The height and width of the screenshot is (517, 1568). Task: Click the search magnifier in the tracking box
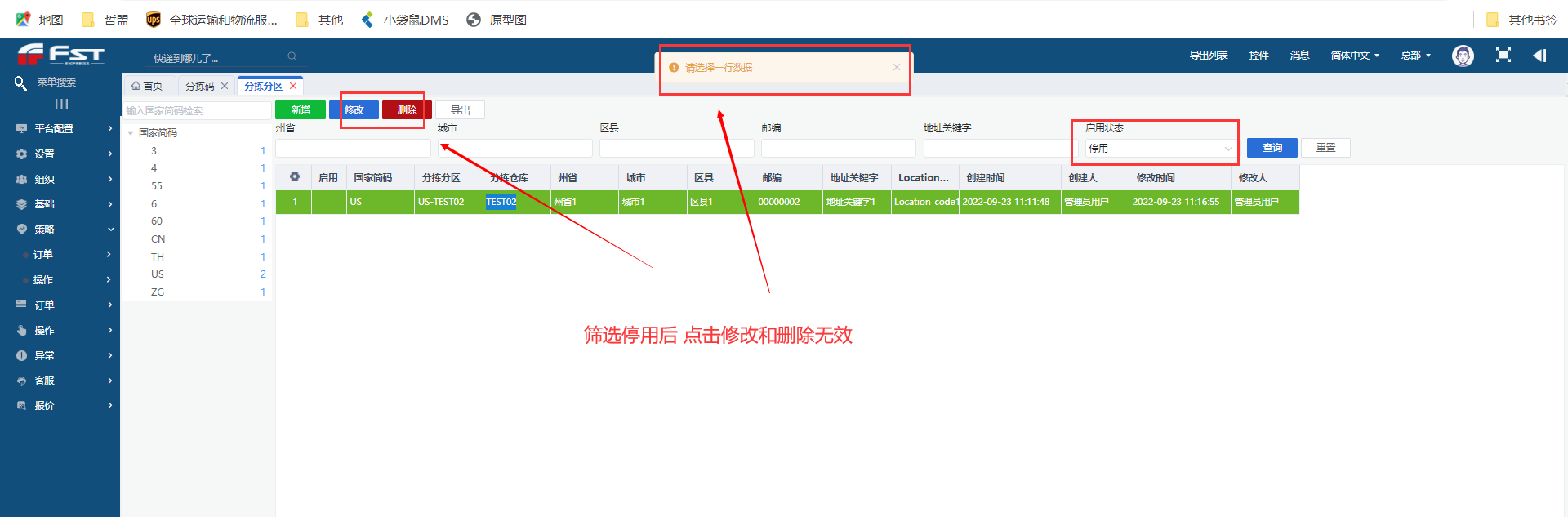tap(292, 56)
